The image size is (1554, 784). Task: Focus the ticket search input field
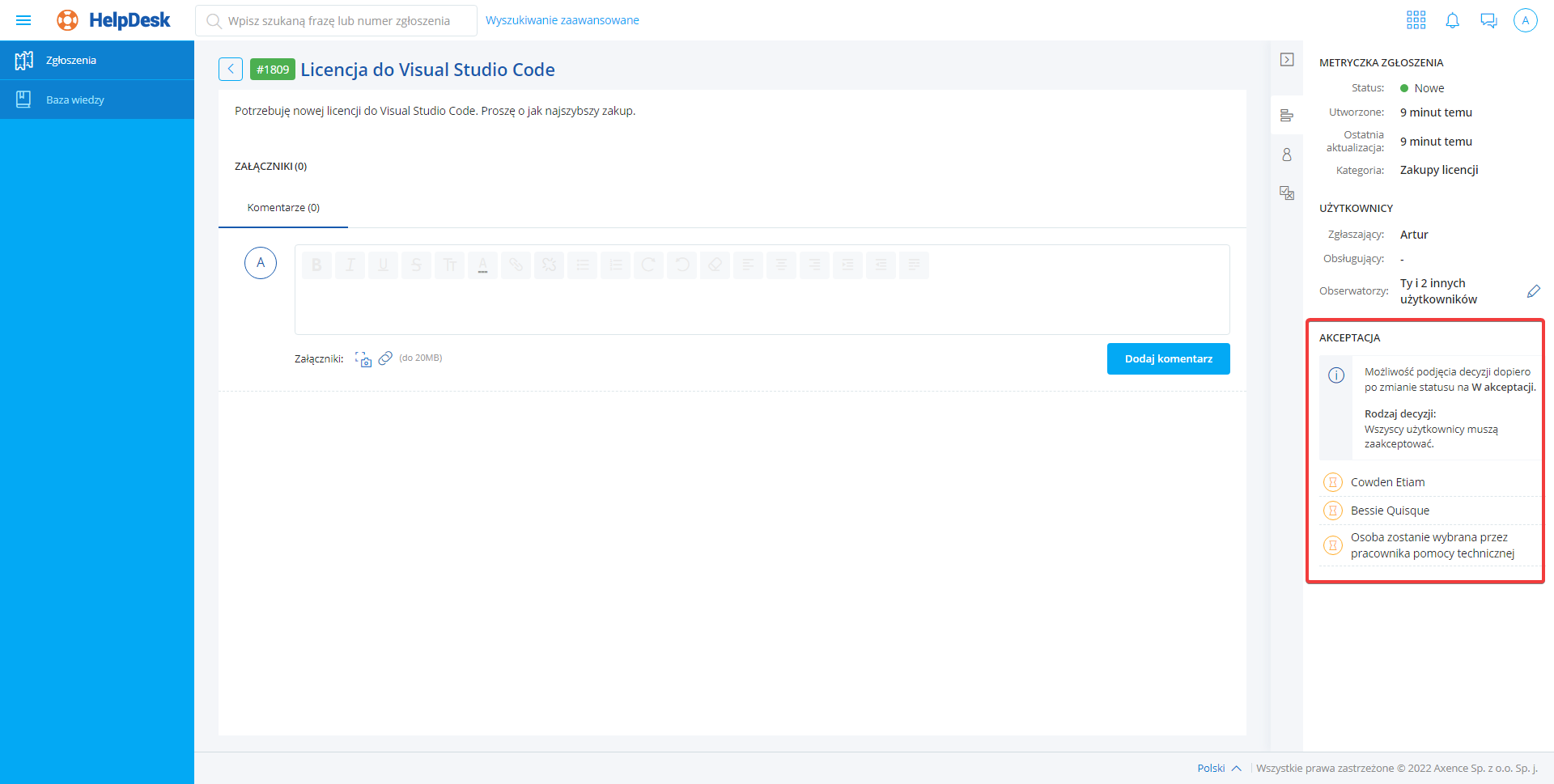tap(340, 21)
